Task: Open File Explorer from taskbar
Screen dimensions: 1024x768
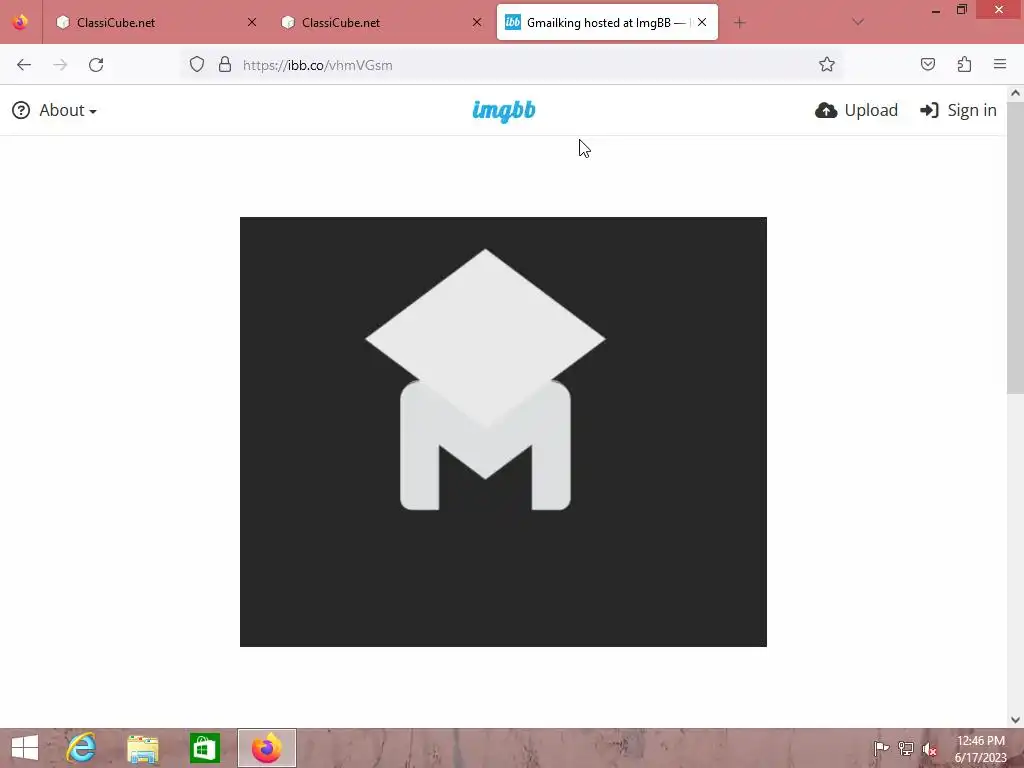Action: [142, 748]
